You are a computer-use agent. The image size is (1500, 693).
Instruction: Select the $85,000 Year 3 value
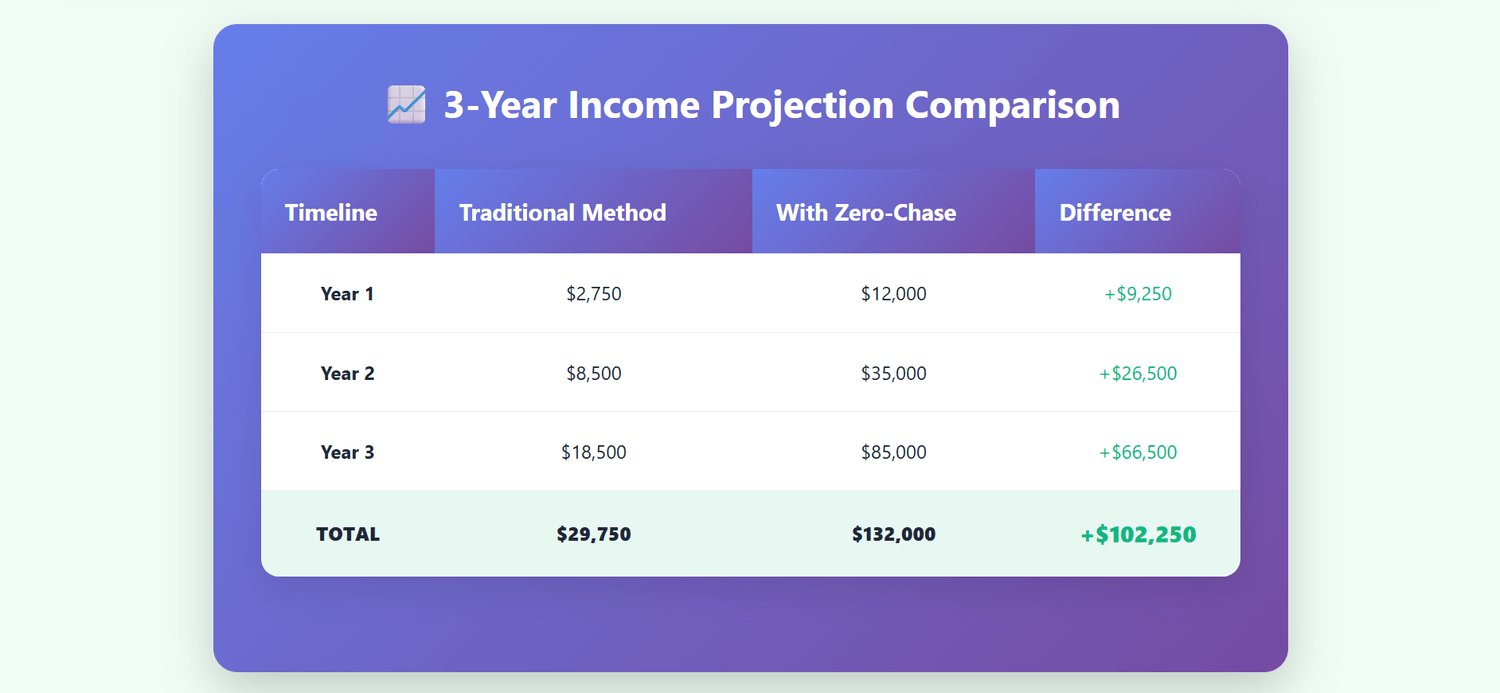tap(893, 452)
